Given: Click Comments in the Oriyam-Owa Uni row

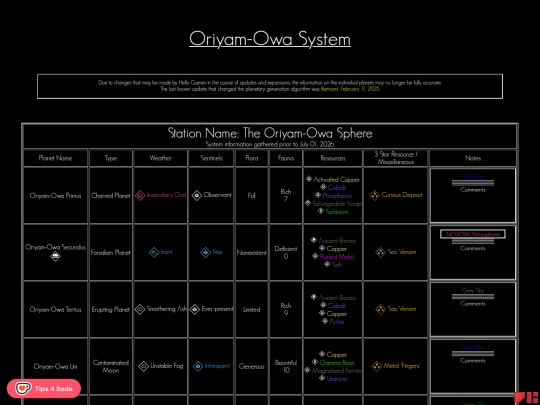Looking at the screenshot, I should [x=473, y=361].
